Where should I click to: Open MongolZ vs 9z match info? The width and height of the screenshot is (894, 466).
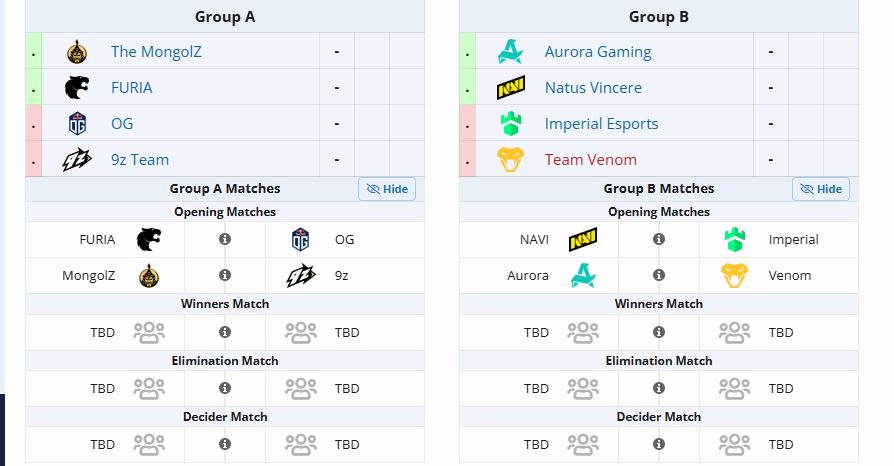point(225,275)
